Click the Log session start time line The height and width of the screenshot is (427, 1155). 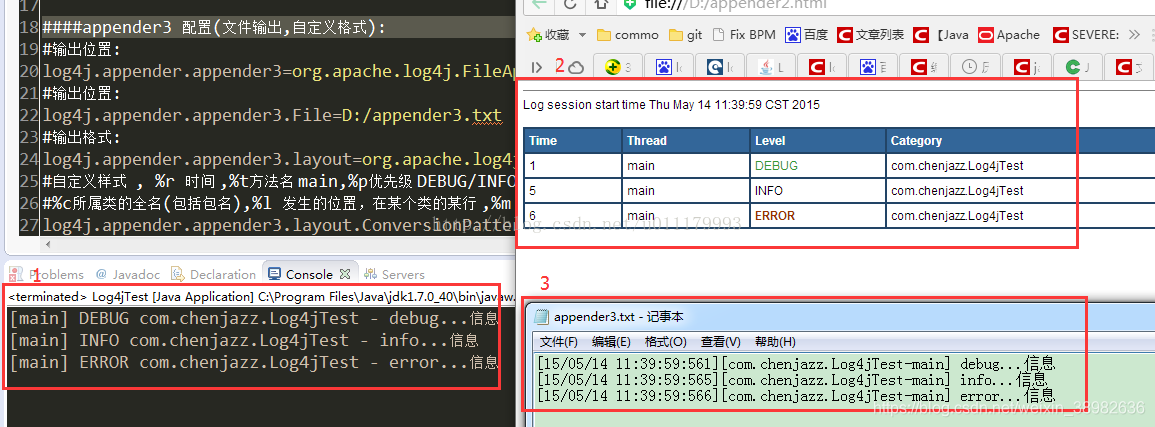coord(671,105)
